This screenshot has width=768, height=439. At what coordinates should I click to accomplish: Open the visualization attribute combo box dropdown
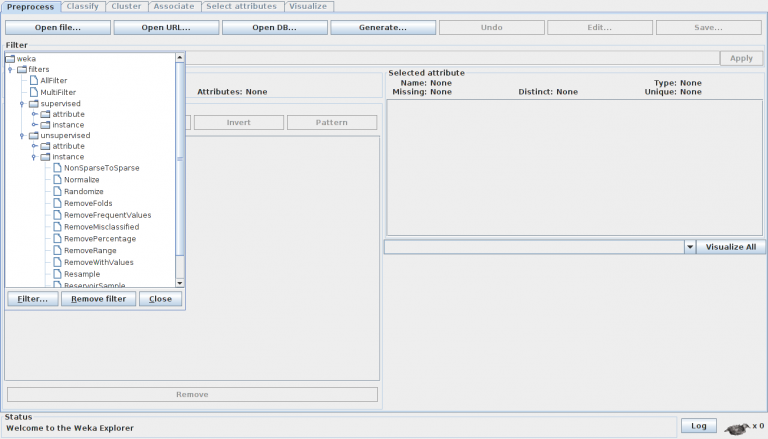click(x=689, y=247)
